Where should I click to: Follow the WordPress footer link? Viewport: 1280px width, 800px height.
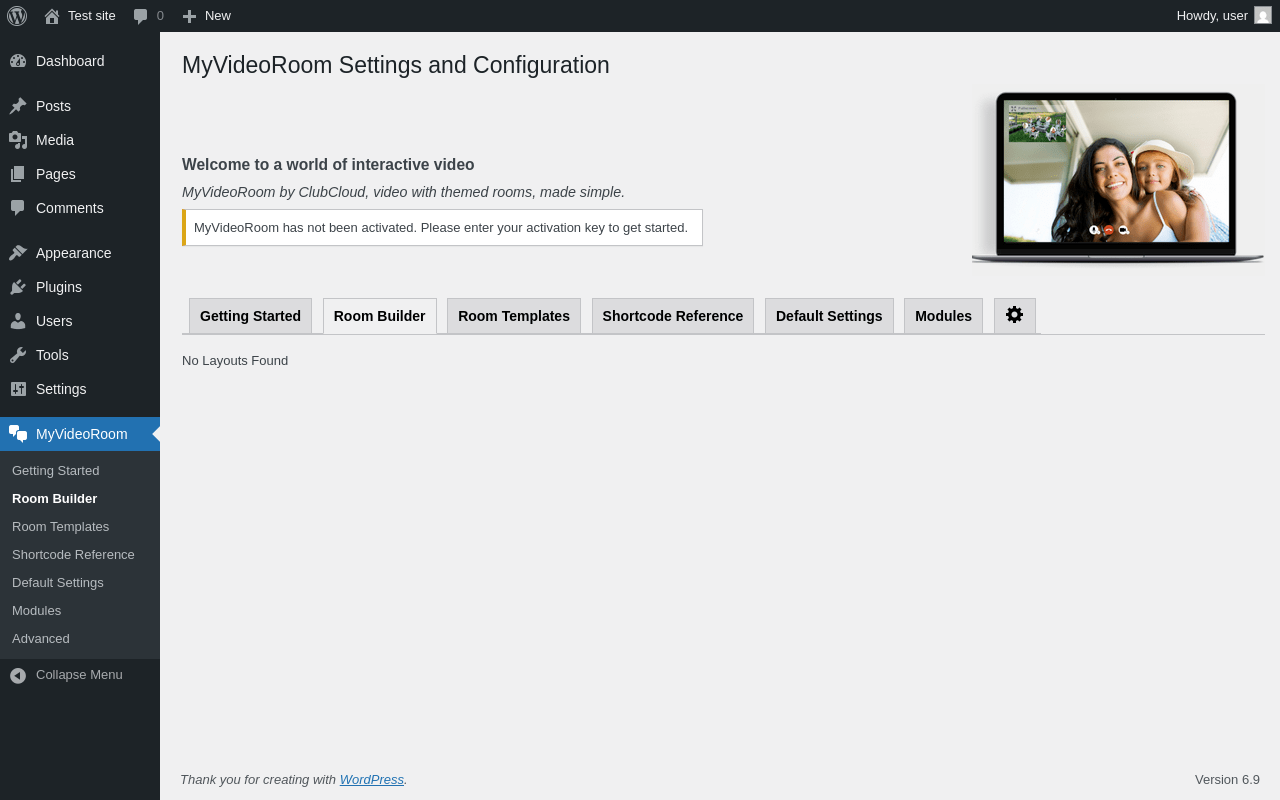pyautogui.click(x=371, y=780)
